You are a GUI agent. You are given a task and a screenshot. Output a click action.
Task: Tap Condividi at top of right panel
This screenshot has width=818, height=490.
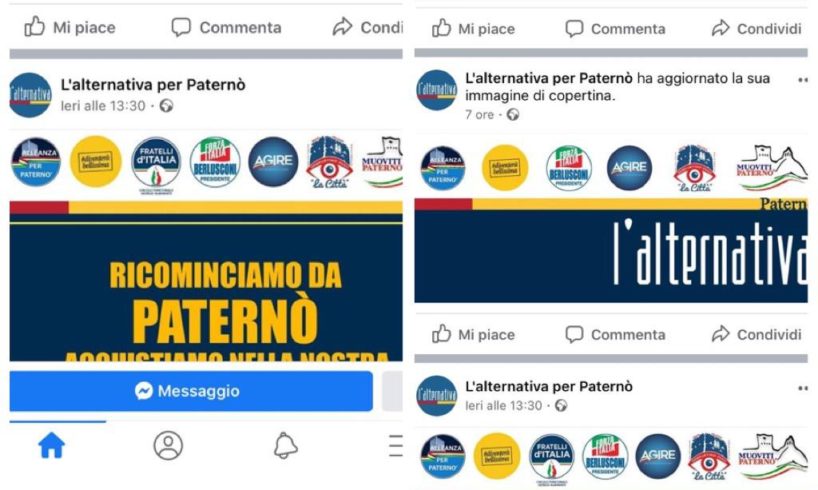tap(756, 28)
